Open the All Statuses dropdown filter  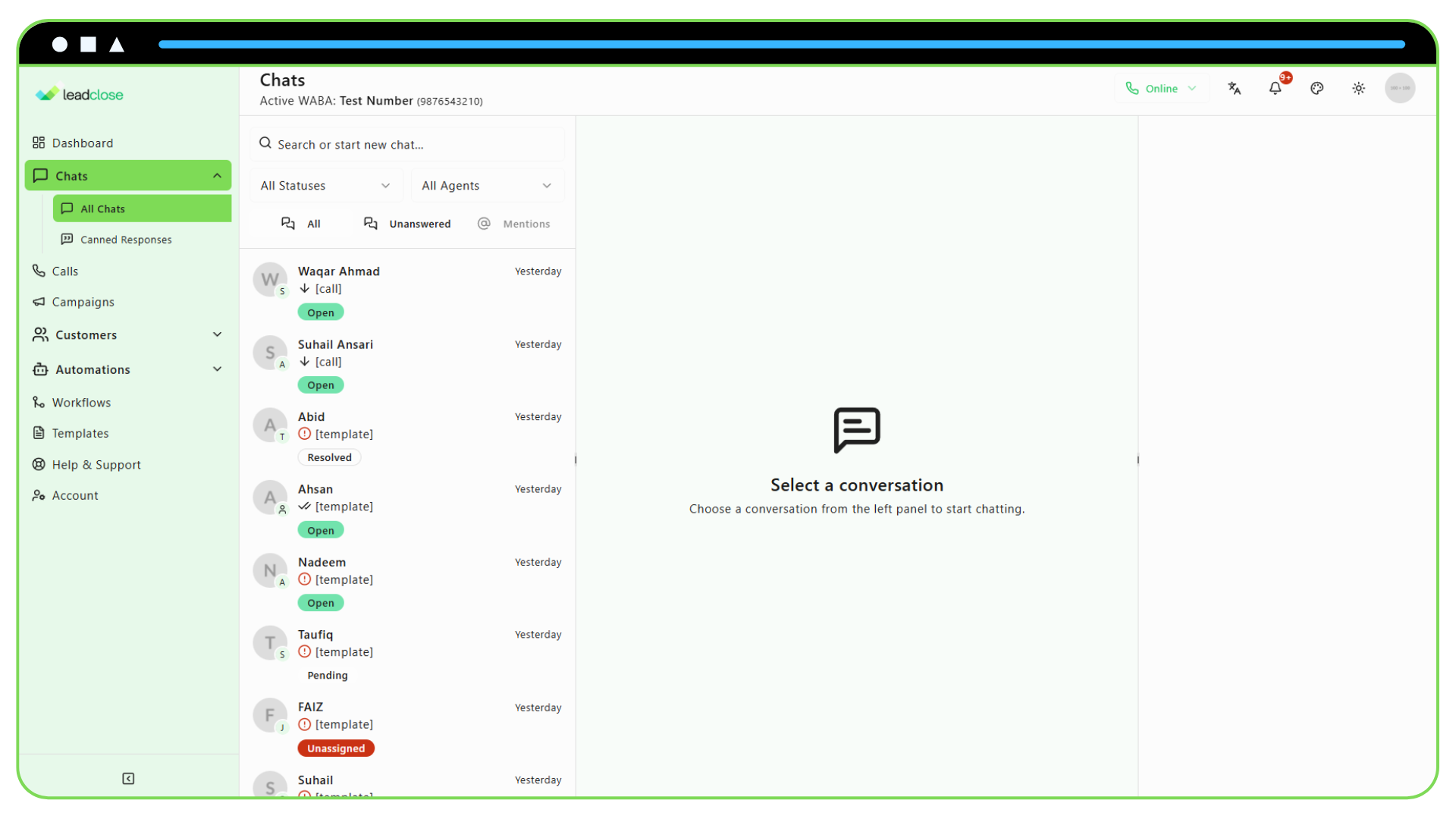[x=326, y=185]
